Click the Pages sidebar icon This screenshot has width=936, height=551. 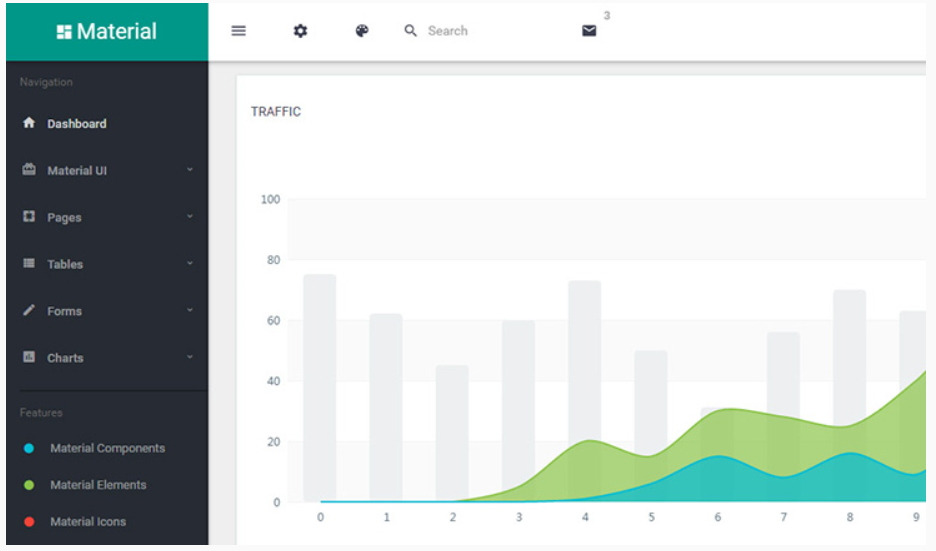click(x=29, y=216)
